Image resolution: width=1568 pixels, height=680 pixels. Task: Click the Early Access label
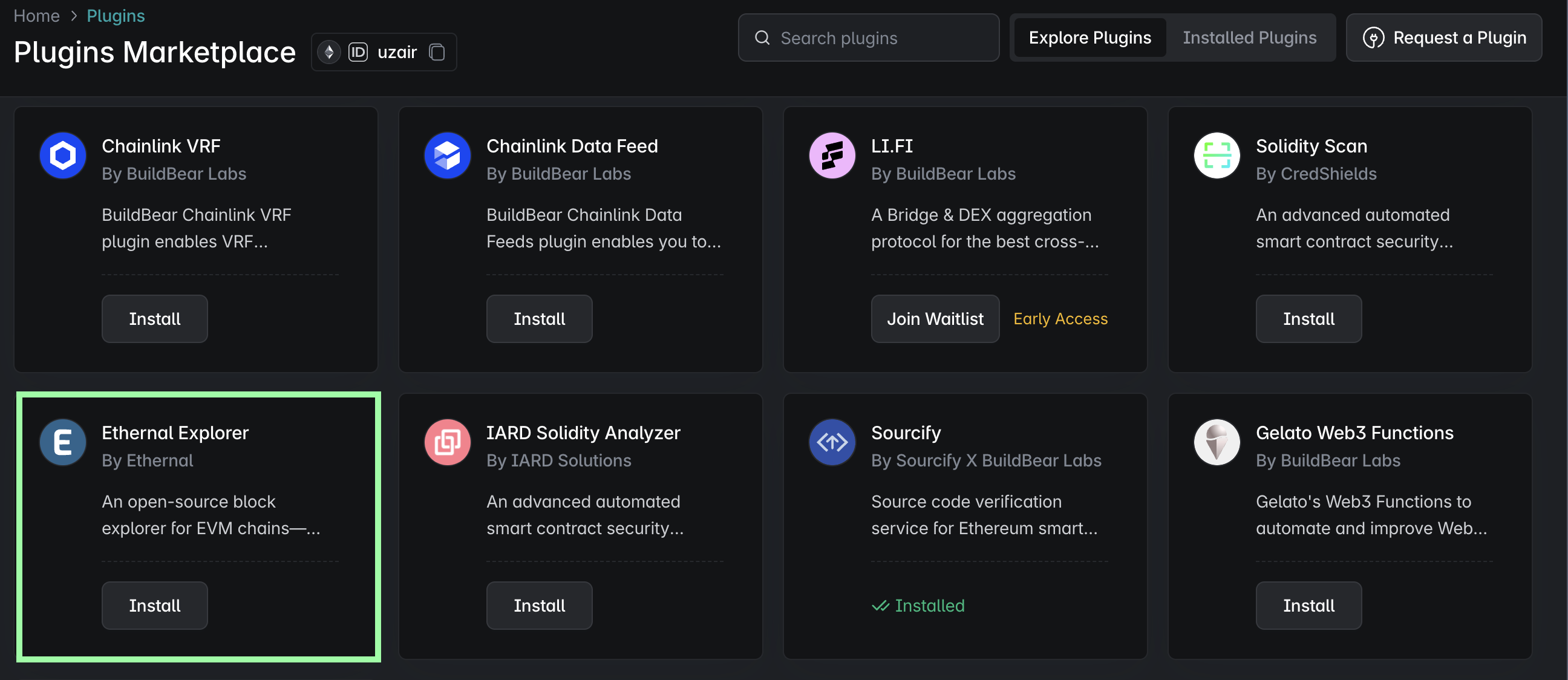(1060, 319)
